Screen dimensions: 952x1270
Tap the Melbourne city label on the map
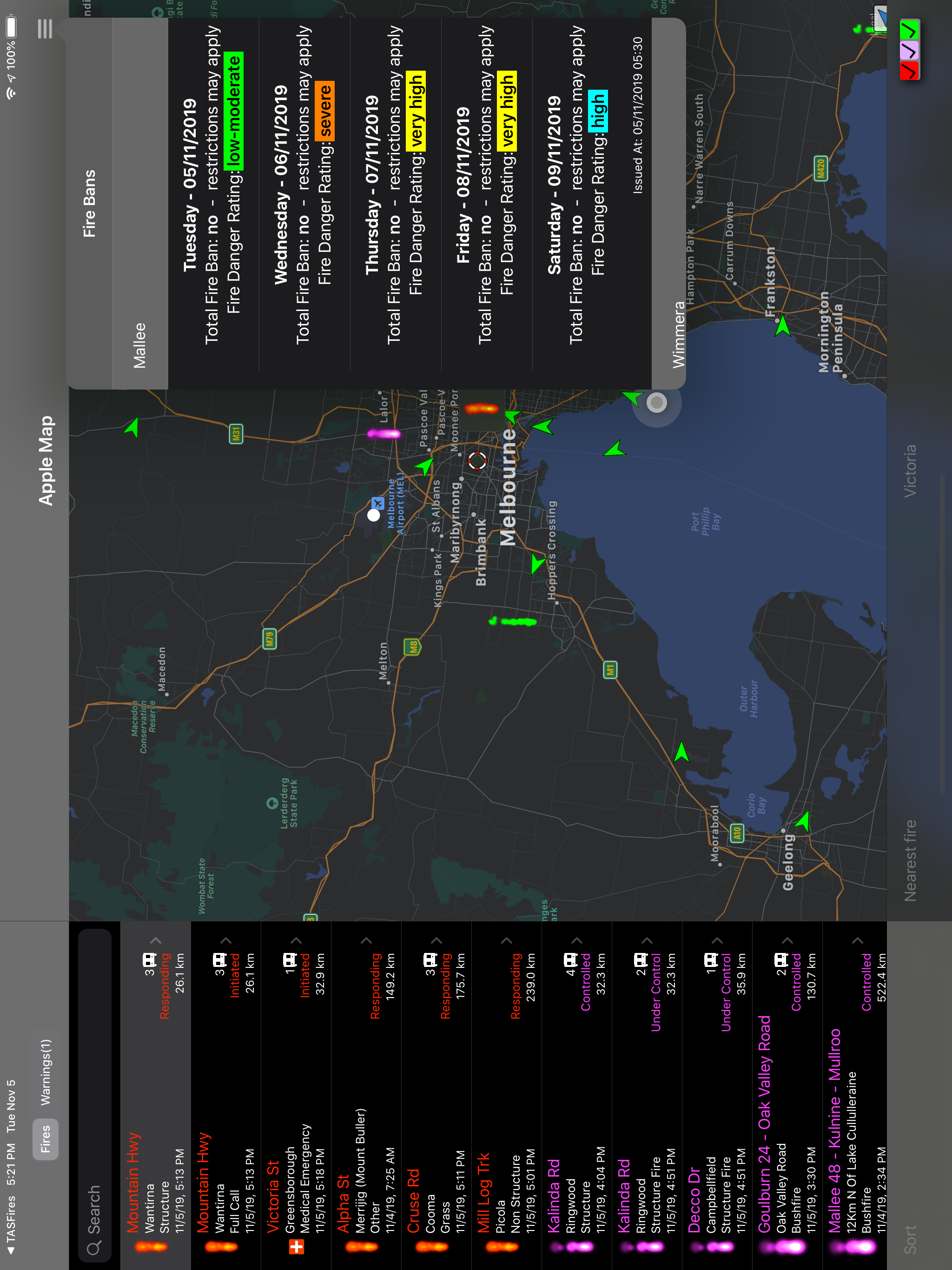pos(508,488)
